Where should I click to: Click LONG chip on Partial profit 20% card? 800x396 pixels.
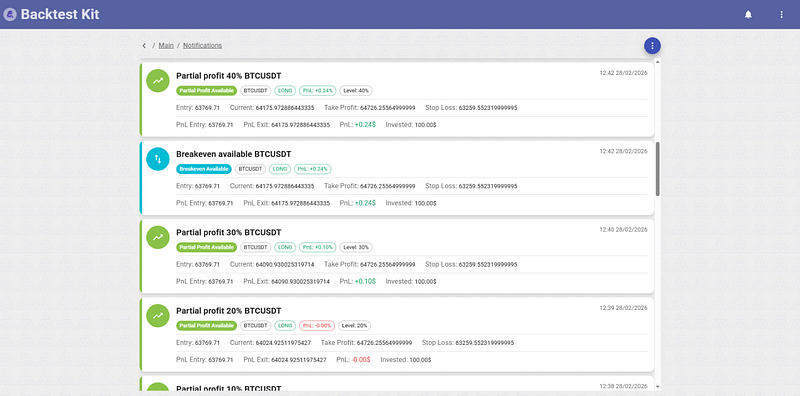pyautogui.click(x=285, y=326)
